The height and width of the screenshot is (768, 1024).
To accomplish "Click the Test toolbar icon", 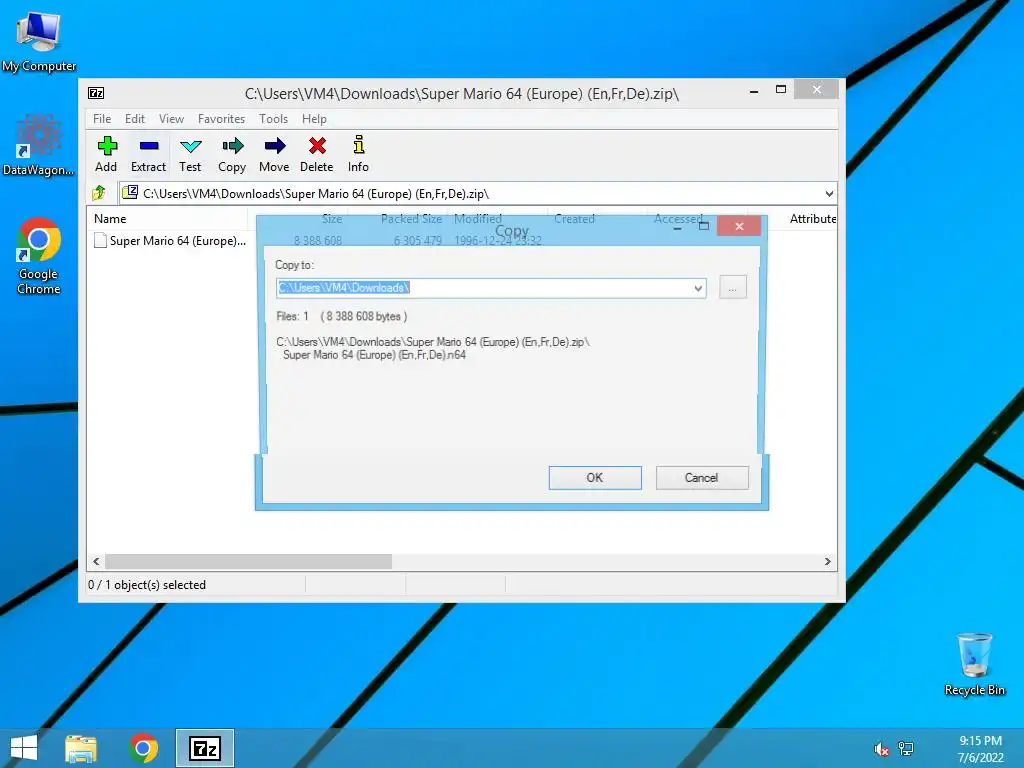I will click(x=190, y=154).
